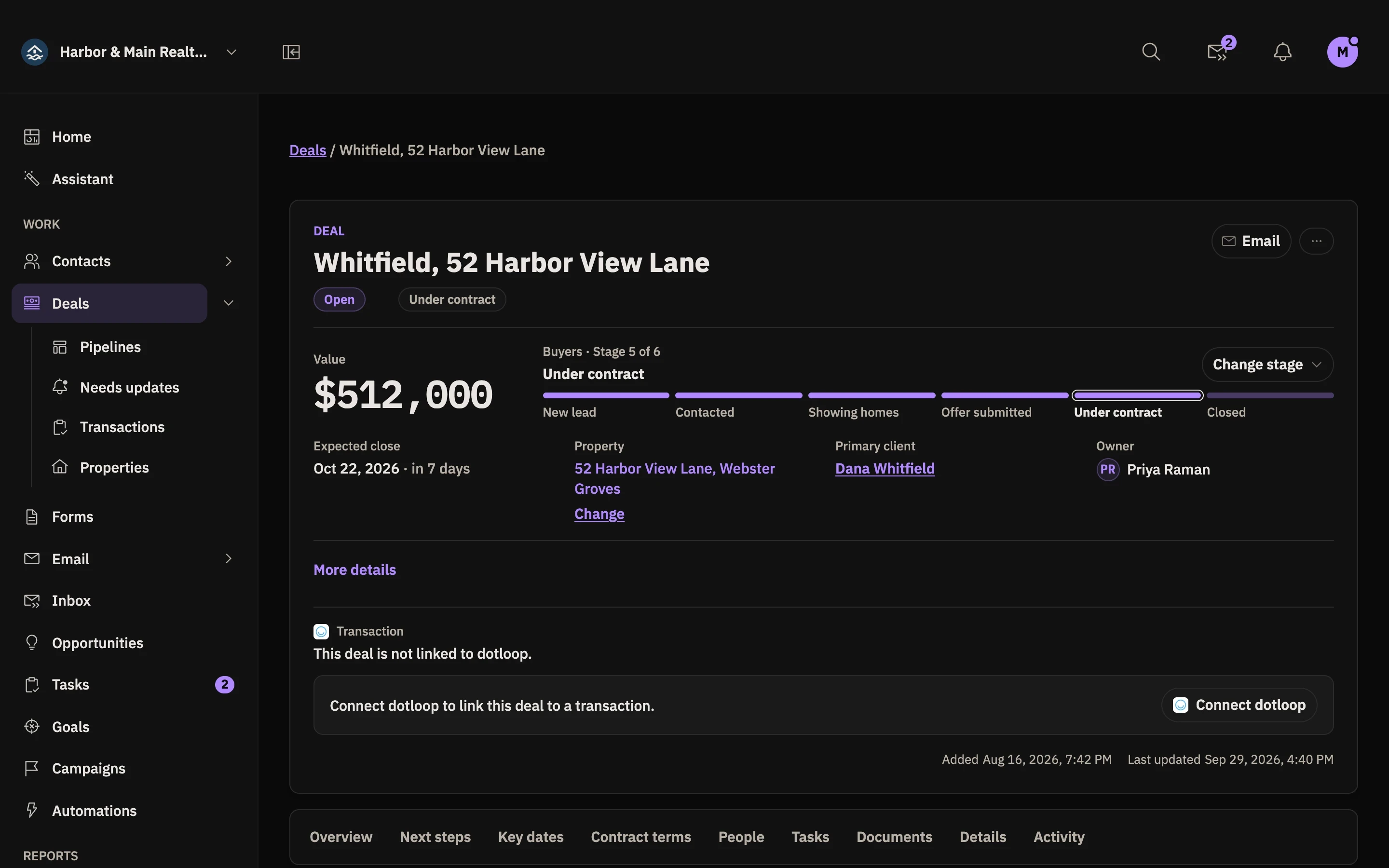The image size is (1389, 868).
Task: Open notifications bell icon
Action: coord(1283,52)
